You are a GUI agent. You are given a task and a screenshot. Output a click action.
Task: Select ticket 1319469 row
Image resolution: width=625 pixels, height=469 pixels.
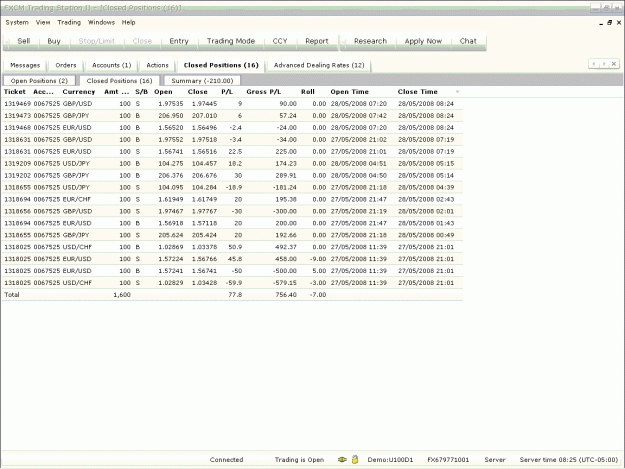(x=232, y=104)
